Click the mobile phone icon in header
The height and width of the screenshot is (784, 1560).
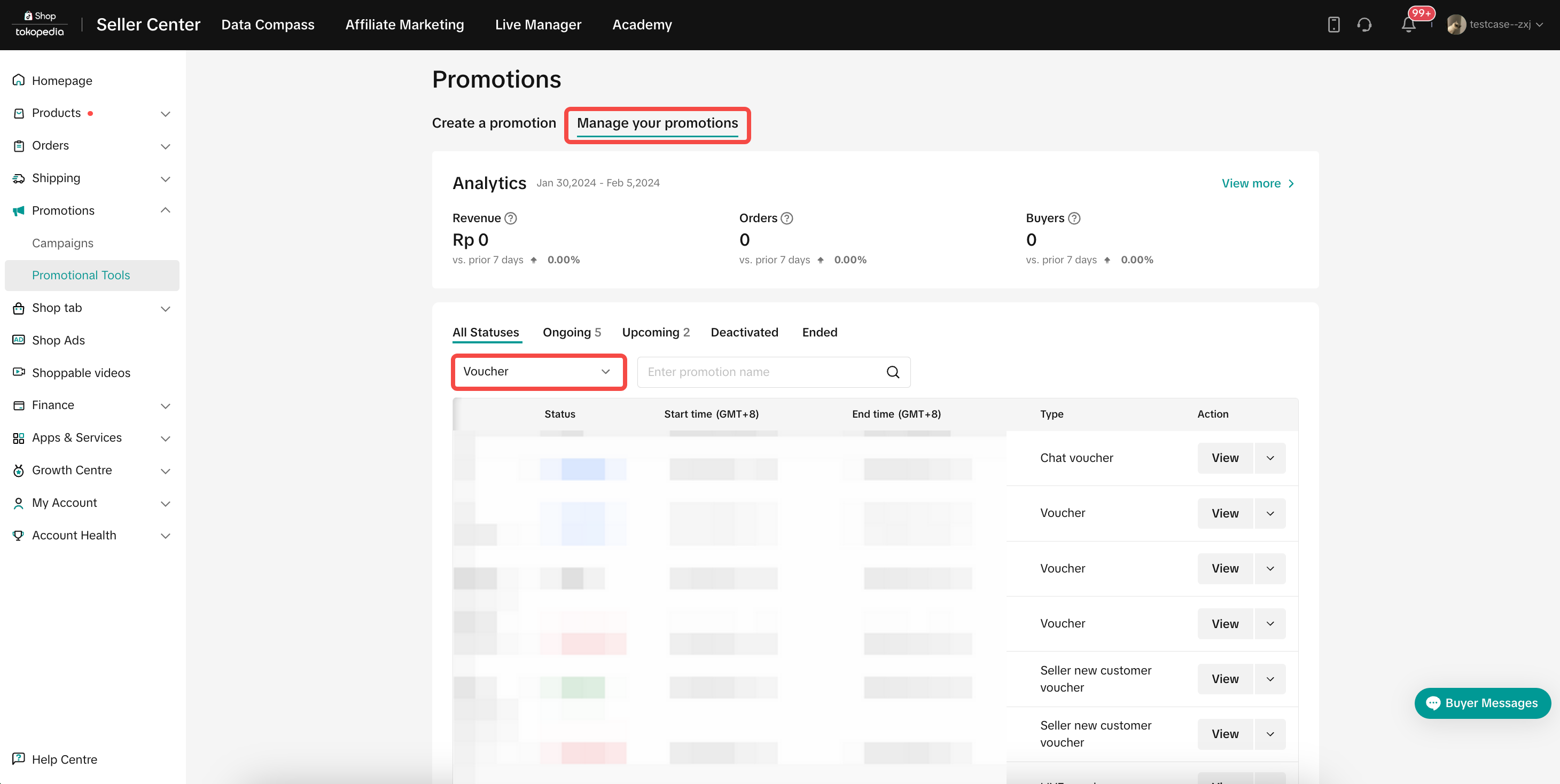pyautogui.click(x=1333, y=25)
